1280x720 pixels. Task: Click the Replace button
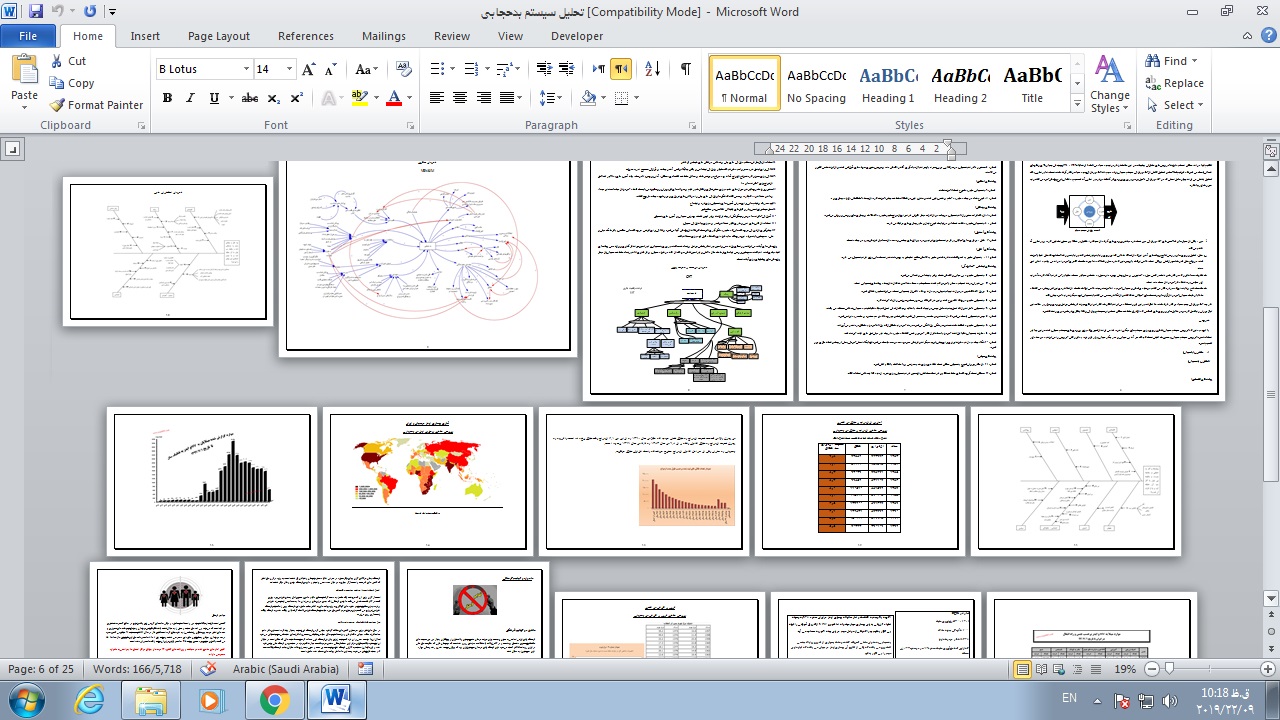(1174, 83)
